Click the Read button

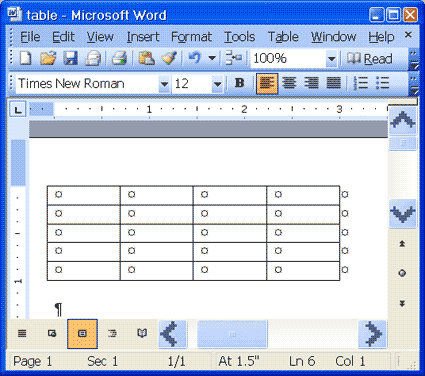pyautogui.click(x=369, y=59)
